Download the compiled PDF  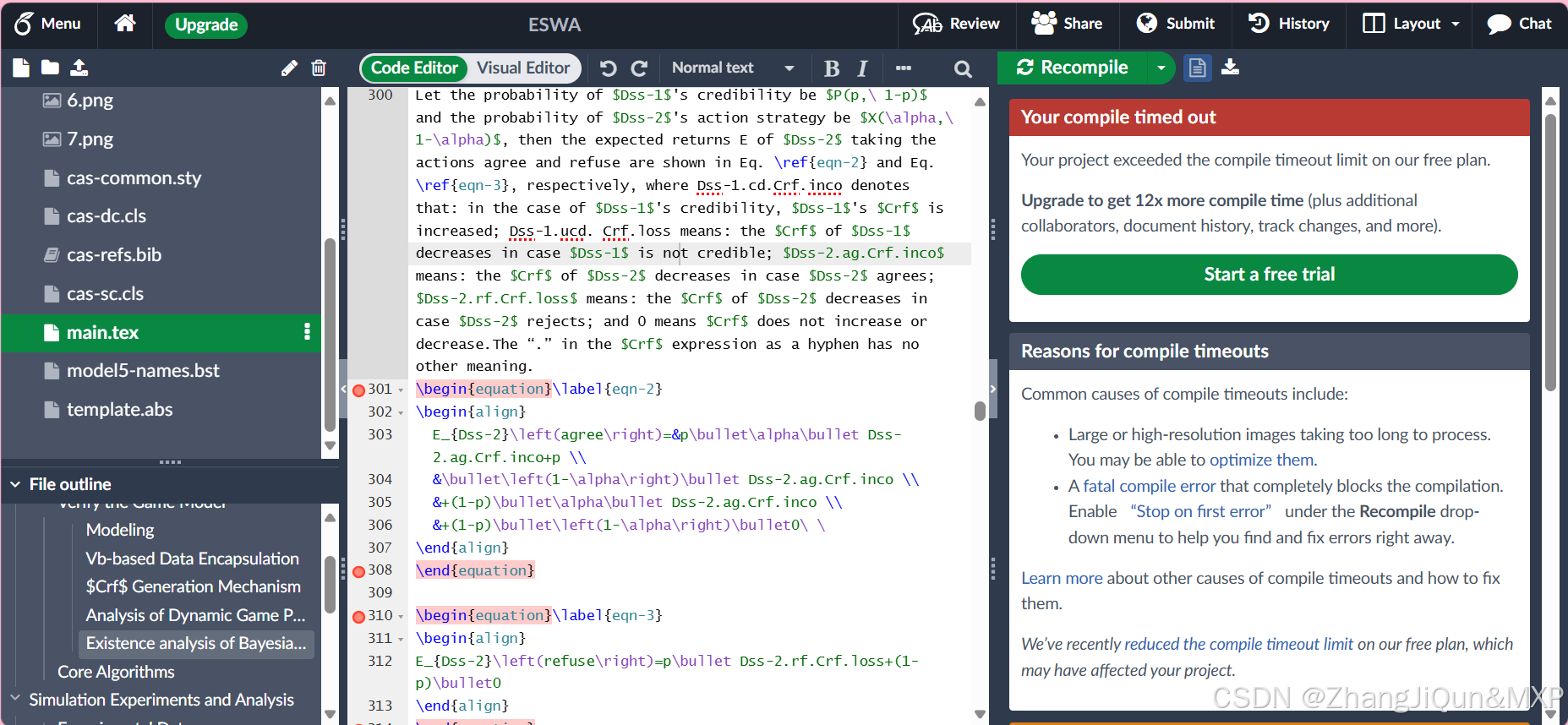(x=1231, y=68)
